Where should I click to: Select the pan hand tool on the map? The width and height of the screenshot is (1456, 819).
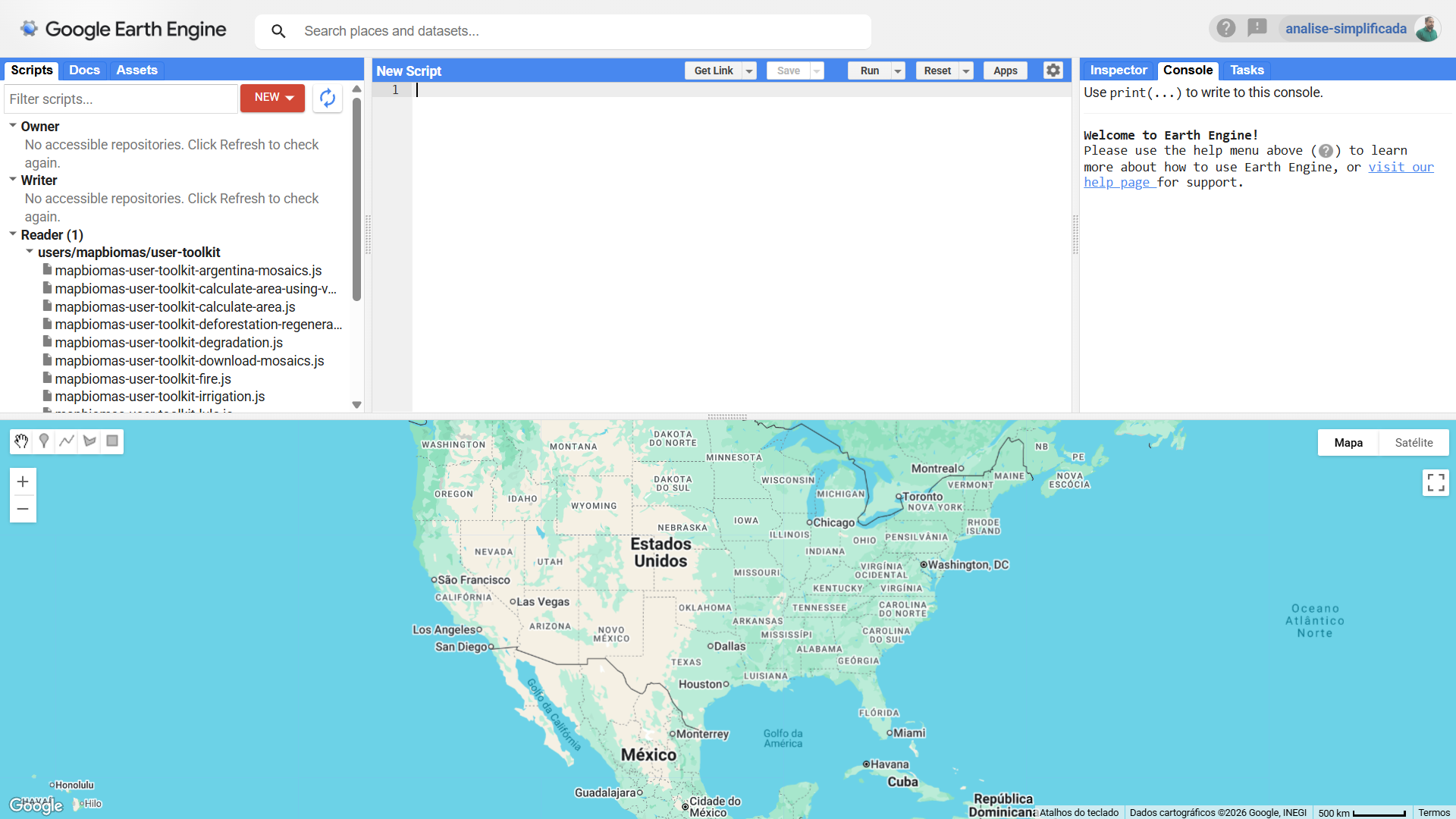tap(21, 441)
